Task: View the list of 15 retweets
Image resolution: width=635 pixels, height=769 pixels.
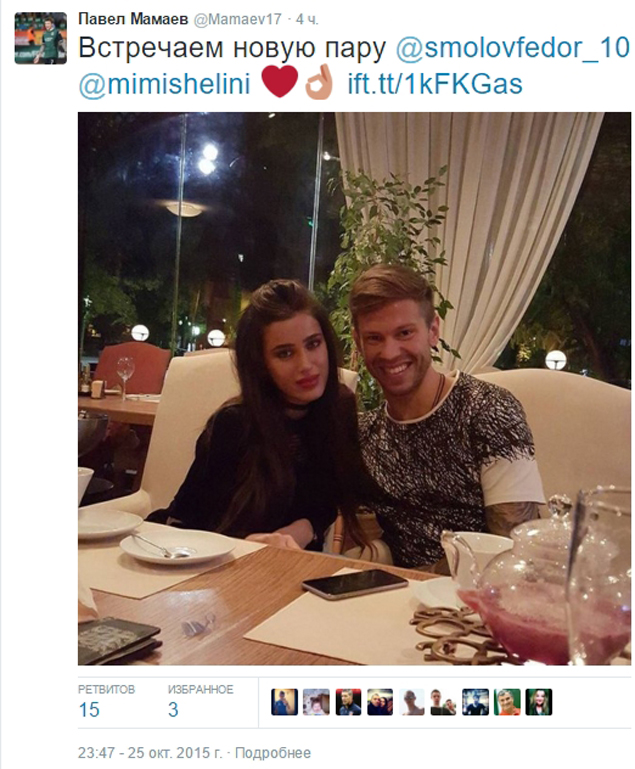Action: [x=106, y=701]
